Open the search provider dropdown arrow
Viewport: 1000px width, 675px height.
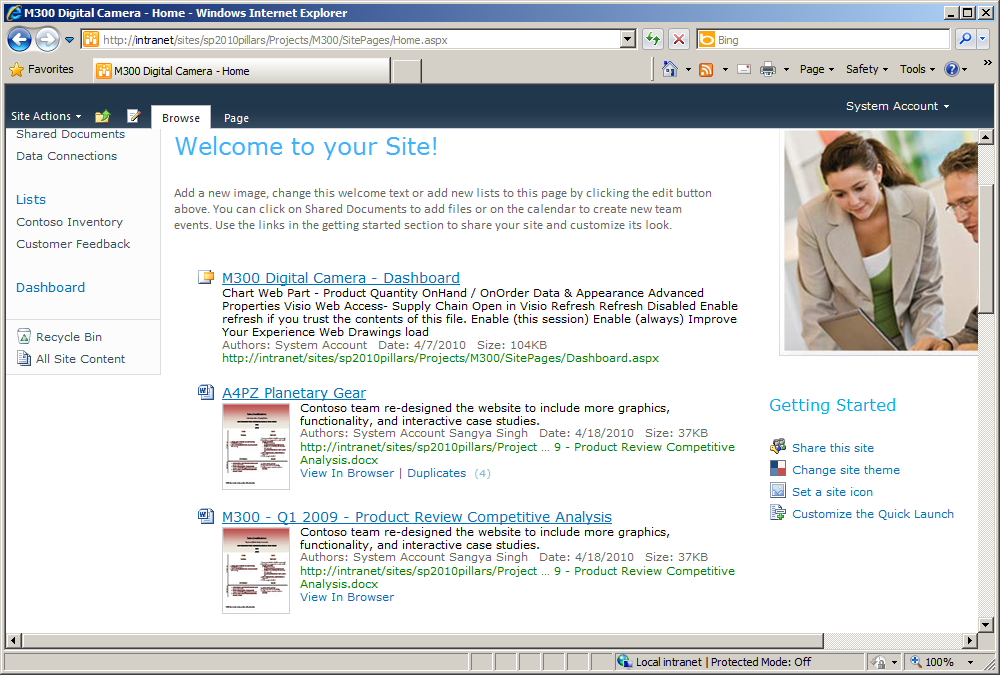click(x=983, y=40)
